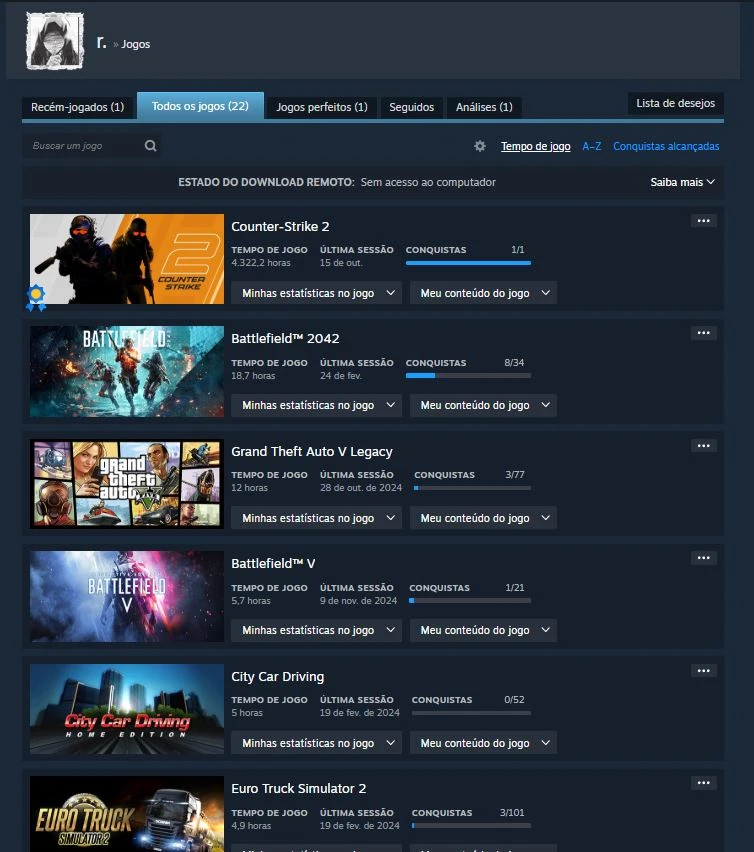The image size is (754, 852).
Task: Open the settings gear icon
Action: coord(480,146)
